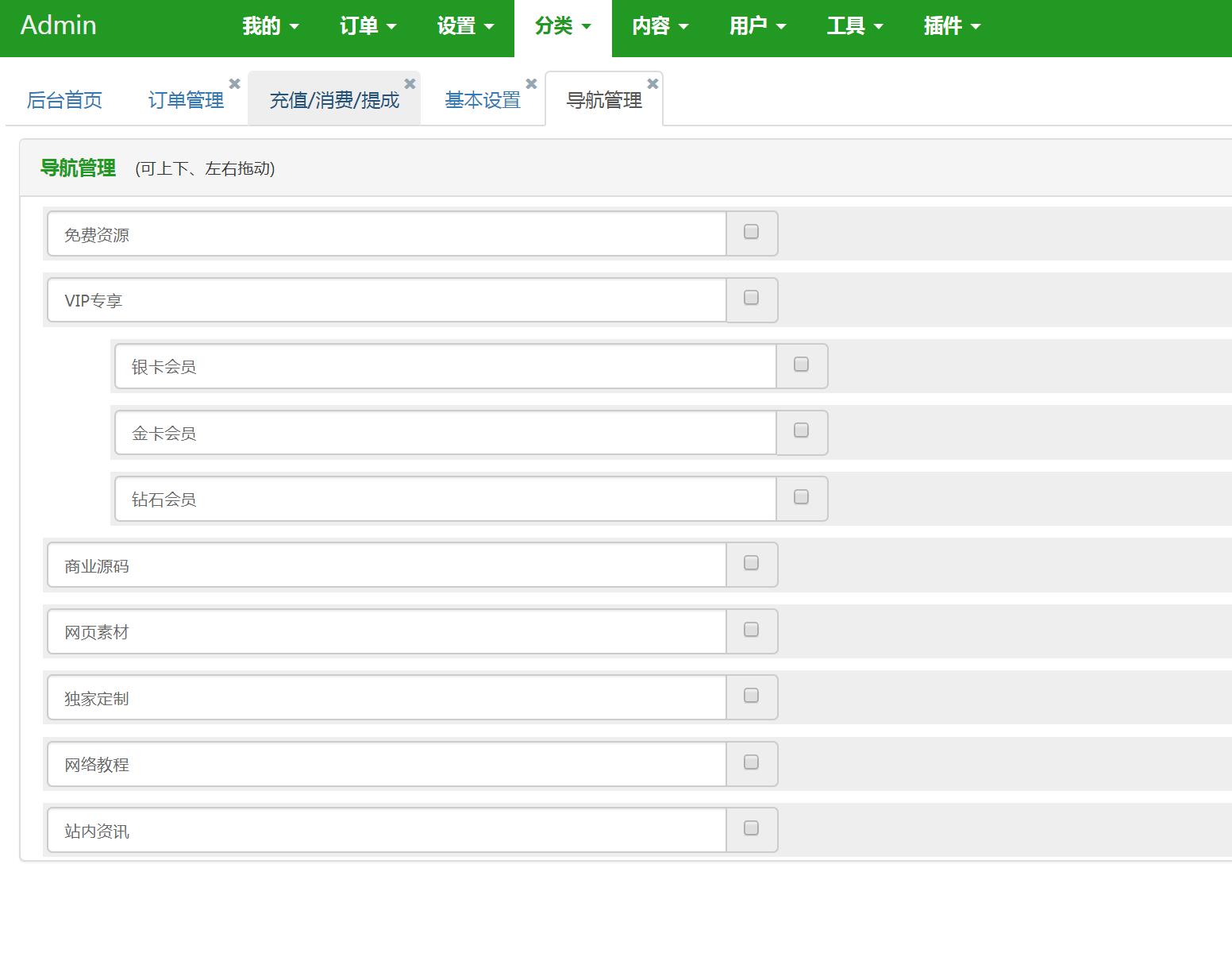This screenshot has height=980, width=1232.
Task: Show the 工具 dropdown menu
Action: click(x=855, y=26)
